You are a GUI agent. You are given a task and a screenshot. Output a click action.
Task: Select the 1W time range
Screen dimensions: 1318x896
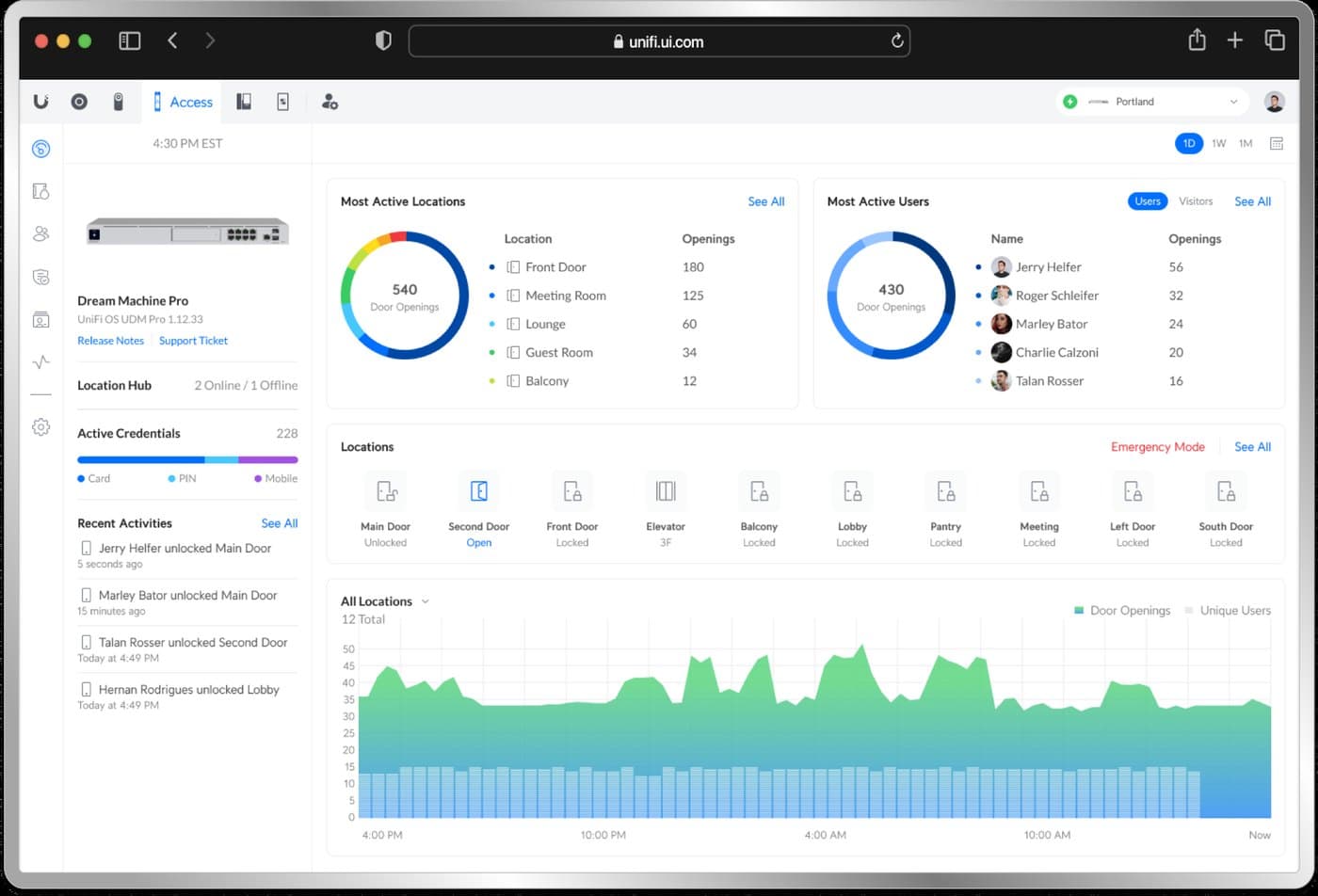(x=1219, y=143)
